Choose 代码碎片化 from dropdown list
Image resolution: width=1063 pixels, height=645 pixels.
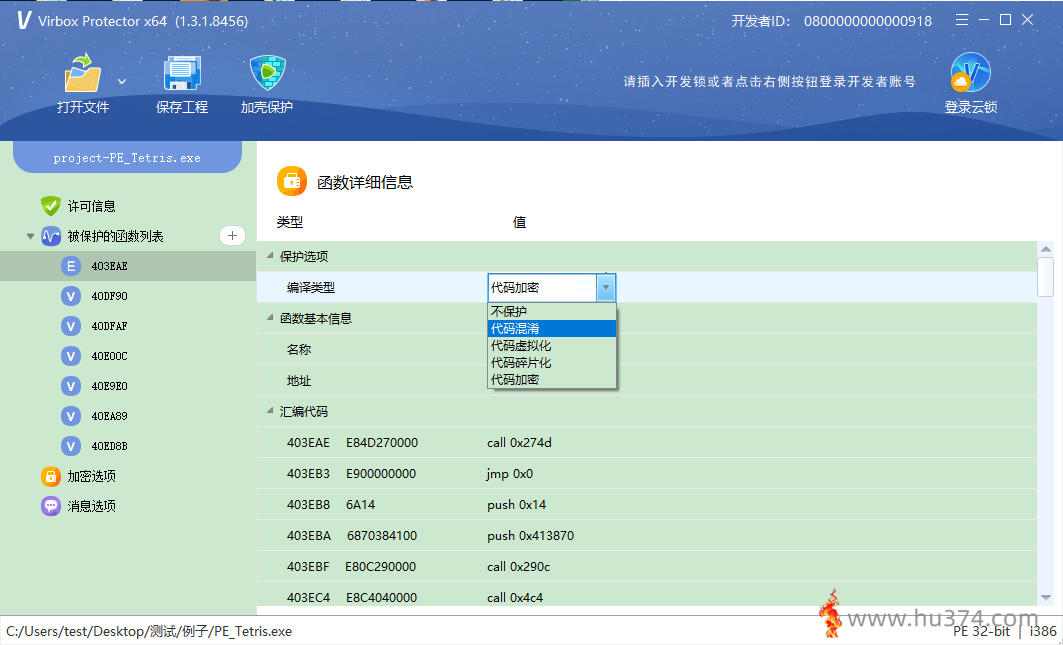pyautogui.click(x=552, y=362)
